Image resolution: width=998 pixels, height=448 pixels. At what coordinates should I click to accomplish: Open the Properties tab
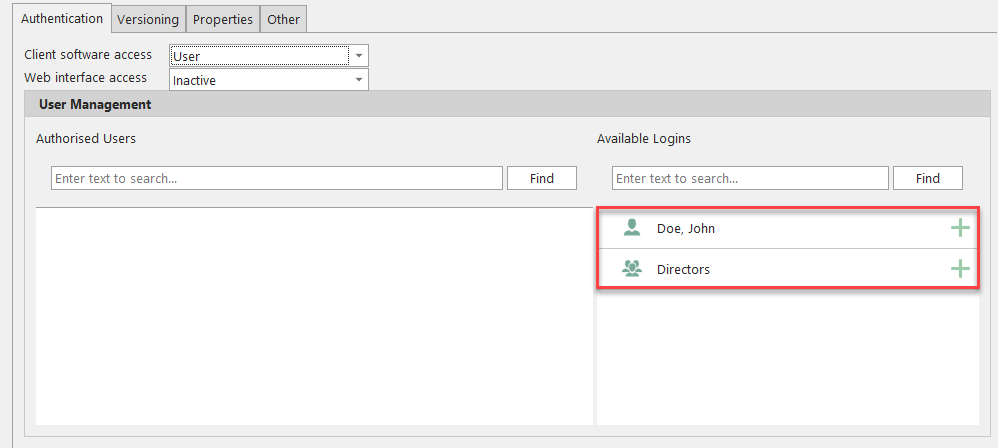222,19
